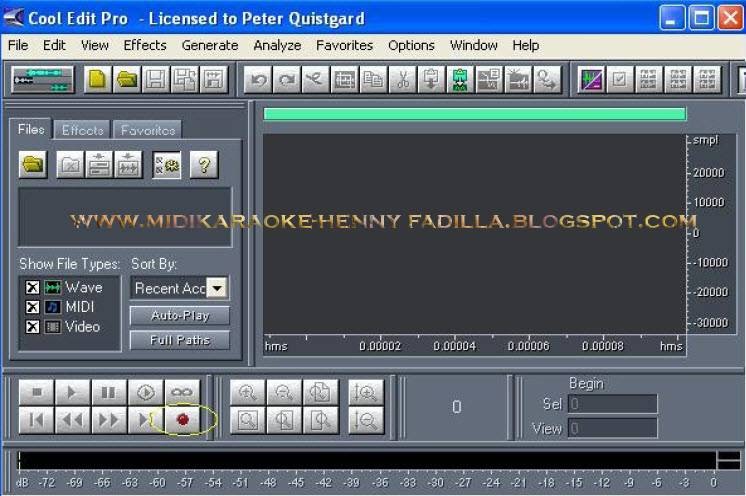
Task: Switch to the Effects tab
Action: point(82,130)
